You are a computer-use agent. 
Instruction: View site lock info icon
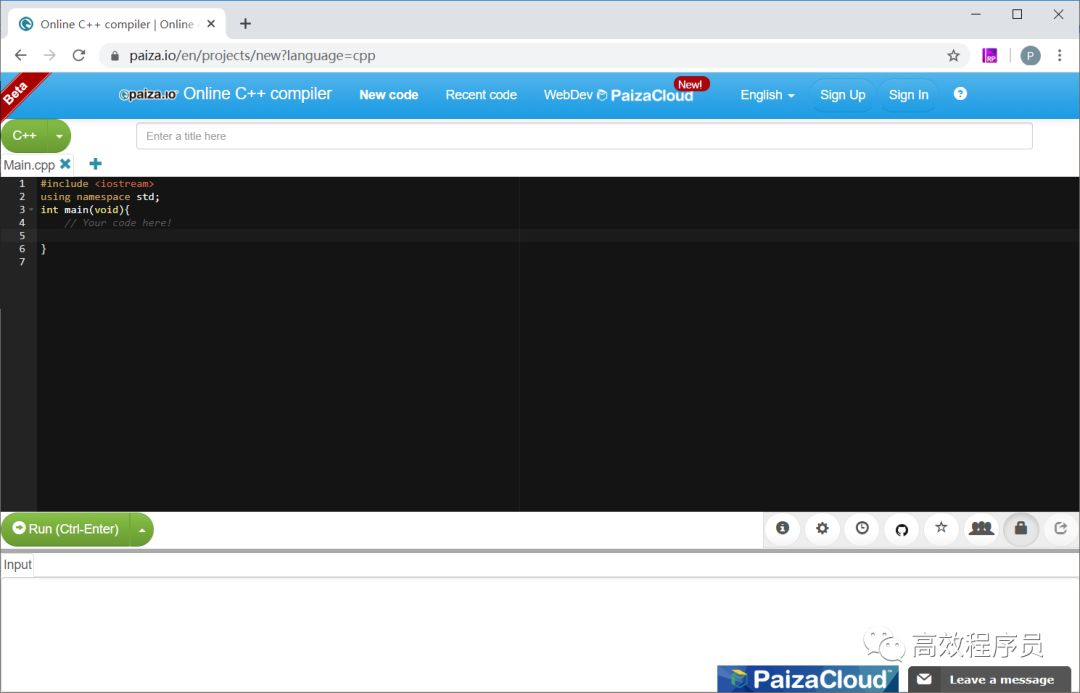click(115, 56)
